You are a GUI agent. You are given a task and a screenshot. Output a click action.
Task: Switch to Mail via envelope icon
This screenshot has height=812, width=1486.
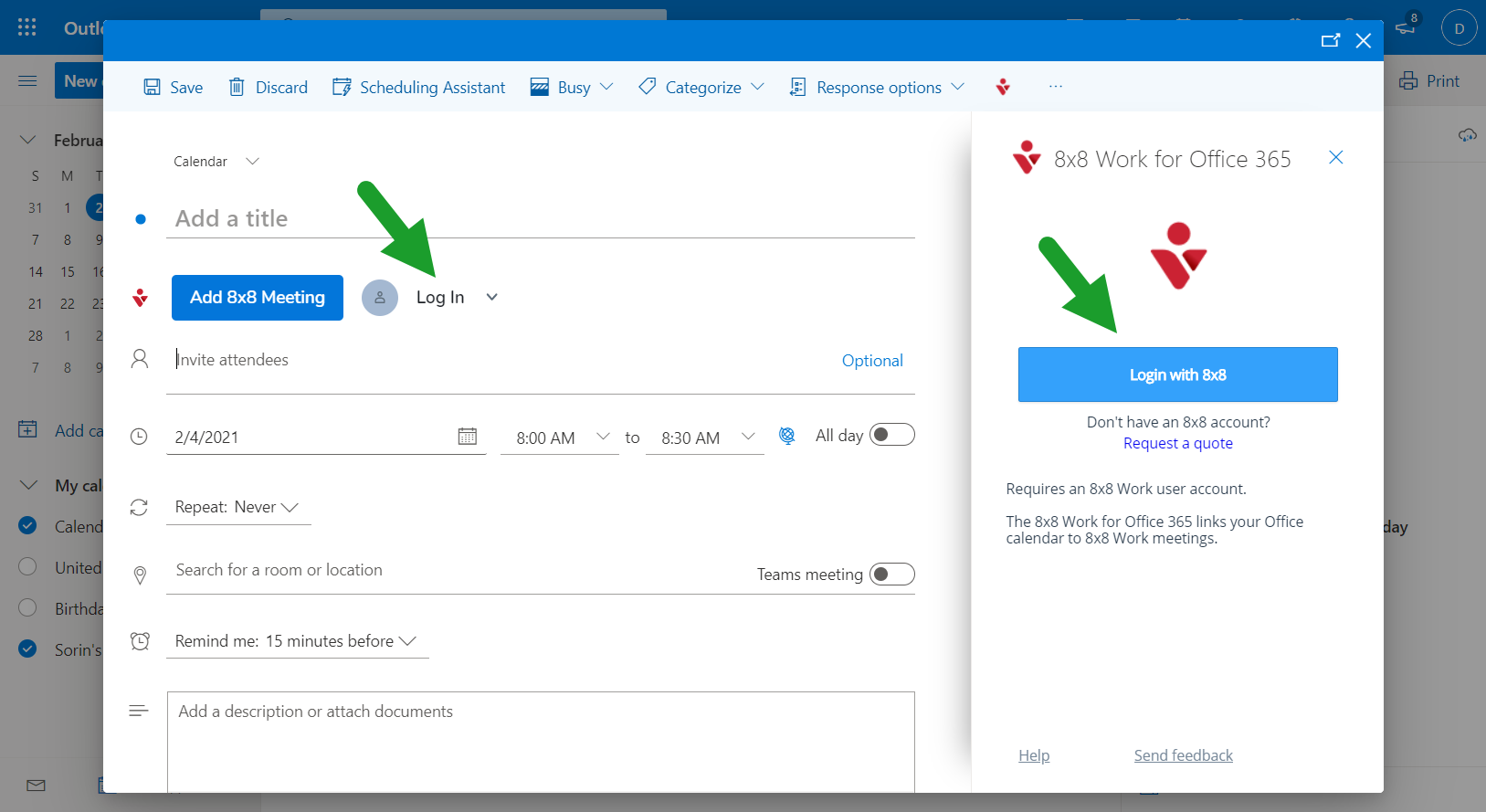(x=37, y=786)
